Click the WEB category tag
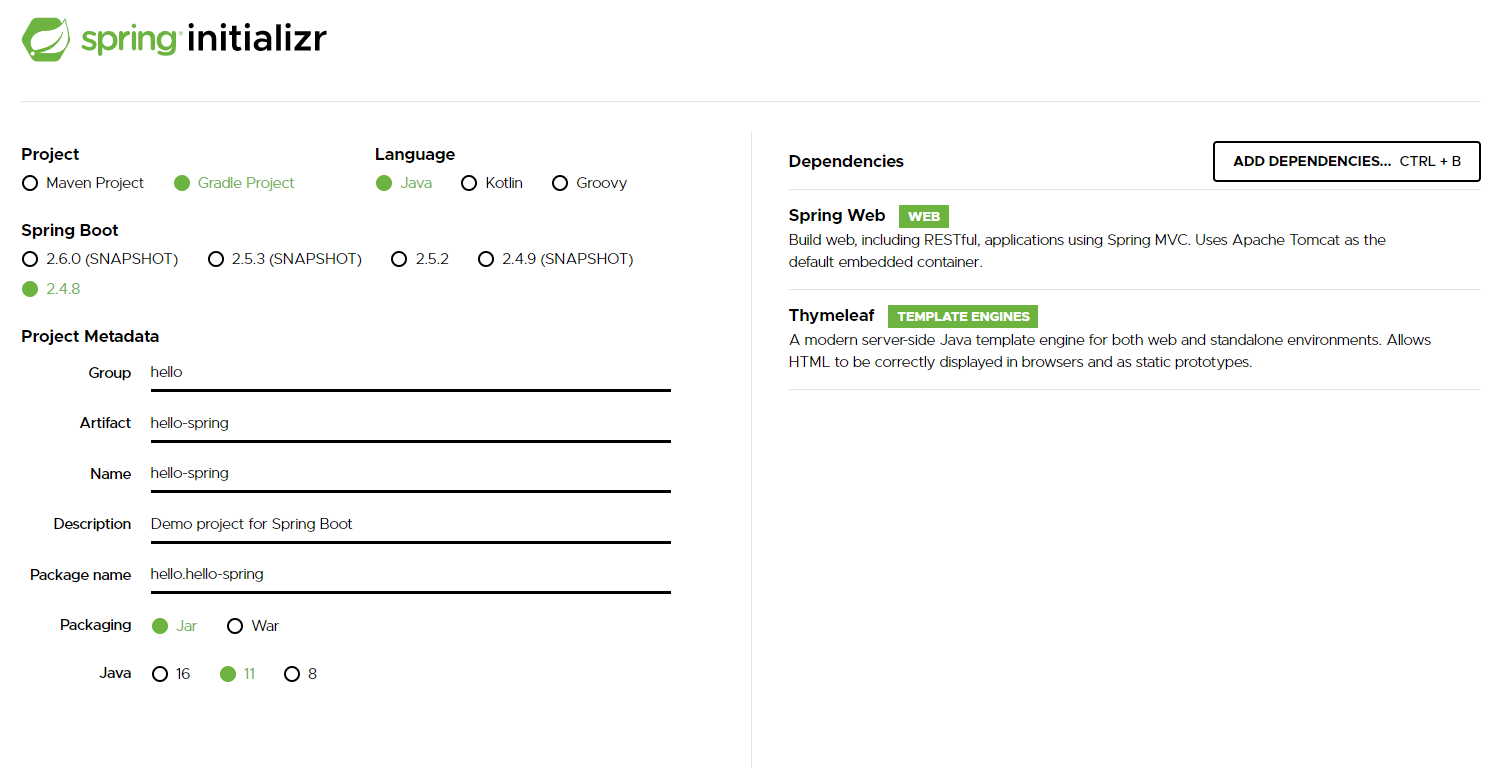Screen dimensions: 1509x768 tap(924, 216)
